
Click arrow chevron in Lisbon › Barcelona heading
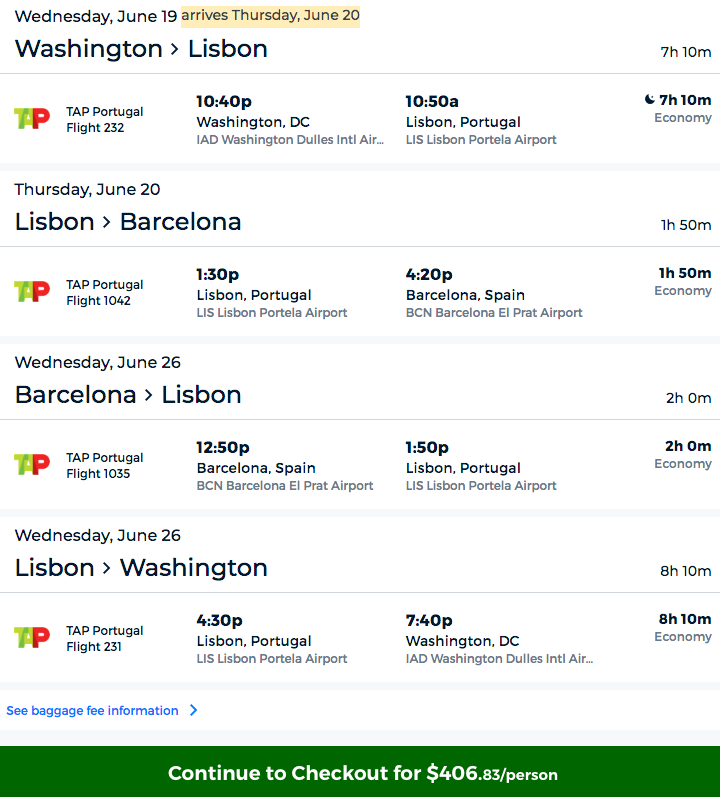[x=107, y=222]
